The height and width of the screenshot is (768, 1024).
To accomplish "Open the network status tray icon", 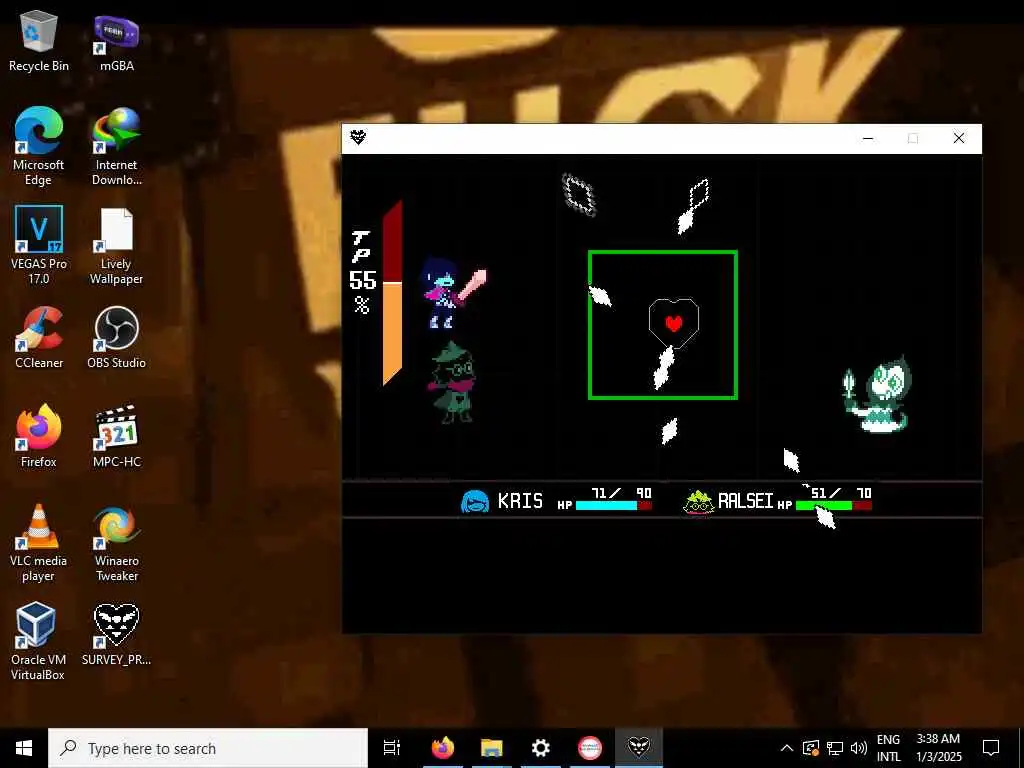I will click(x=835, y=748).
